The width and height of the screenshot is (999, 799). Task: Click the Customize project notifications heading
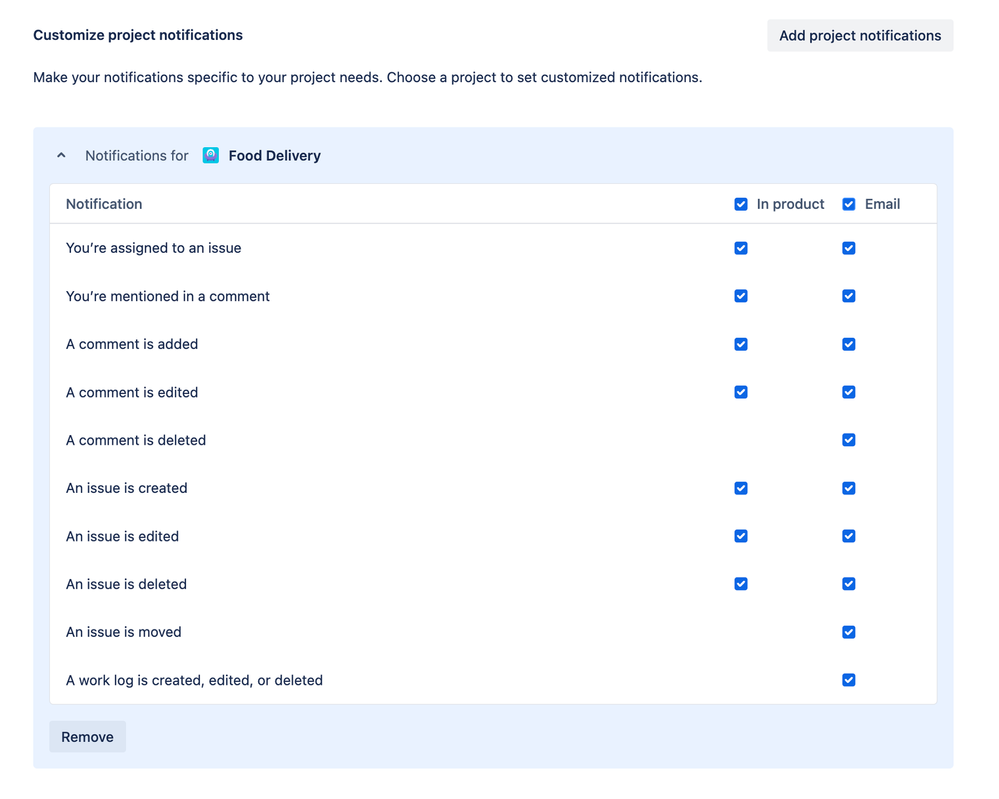click(x=138, y=35)
